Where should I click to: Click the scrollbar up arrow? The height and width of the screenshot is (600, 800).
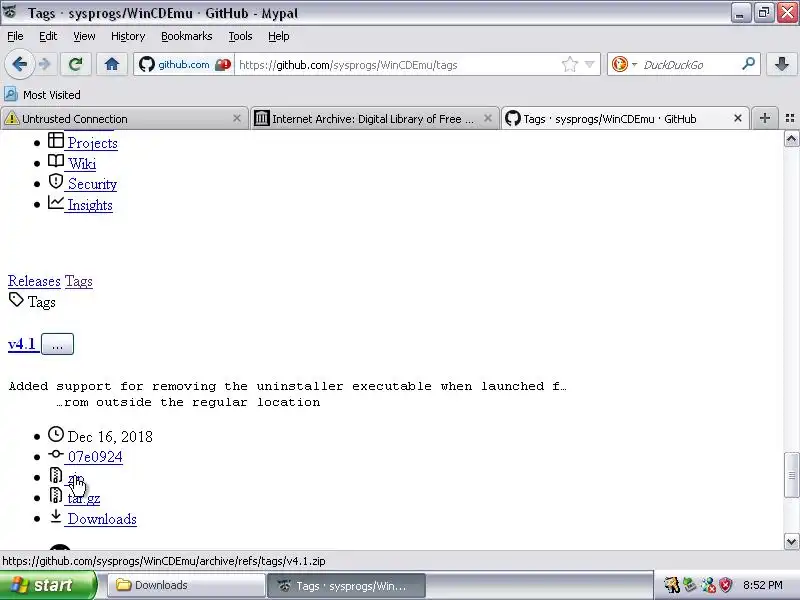(791, 139)
